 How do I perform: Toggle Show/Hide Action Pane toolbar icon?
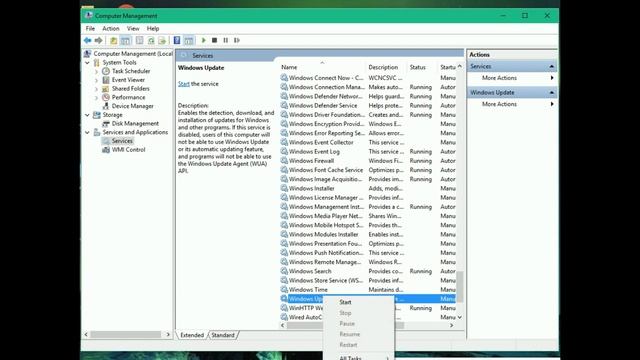[x=189, y=40]
